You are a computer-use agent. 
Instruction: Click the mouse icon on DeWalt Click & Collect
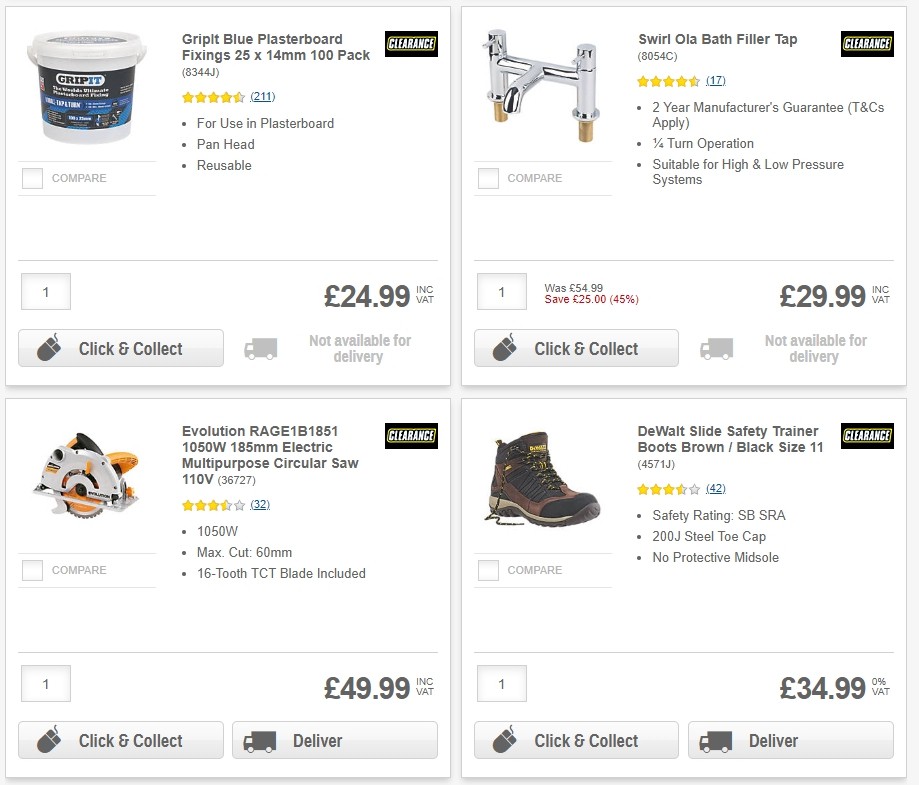(504, 740)
